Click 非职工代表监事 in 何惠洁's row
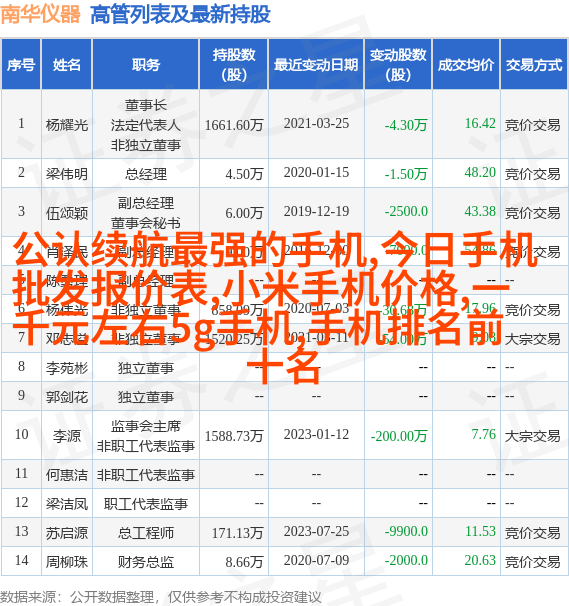 146,475
